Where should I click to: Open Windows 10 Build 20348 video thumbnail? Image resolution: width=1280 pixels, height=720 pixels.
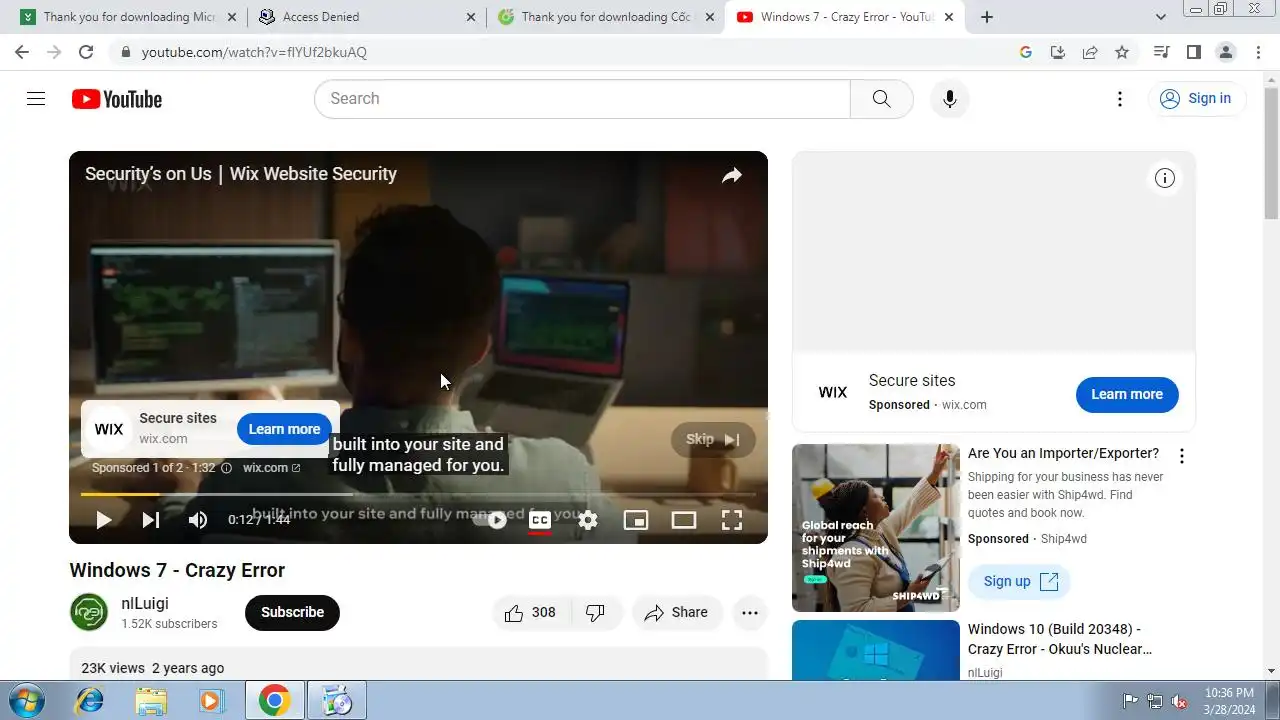tap(876, 650)
